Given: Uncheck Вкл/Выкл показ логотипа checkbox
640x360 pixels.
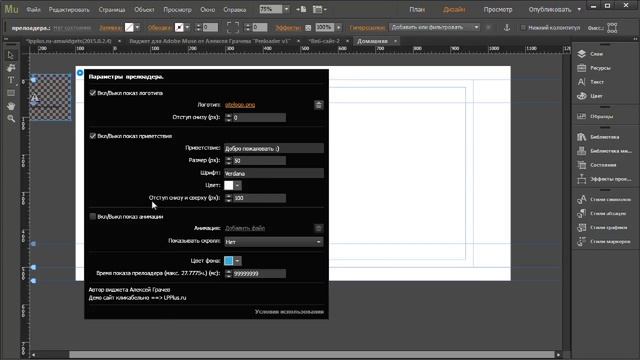Looking at the screenshot, I should coord(93,93).
